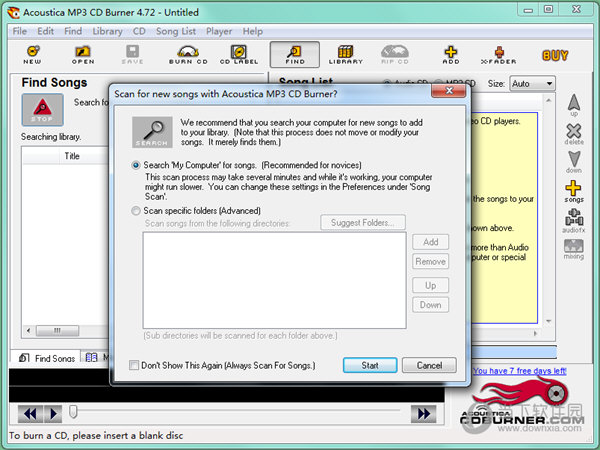Open the Help menu
600x450 pixels.
253,31
